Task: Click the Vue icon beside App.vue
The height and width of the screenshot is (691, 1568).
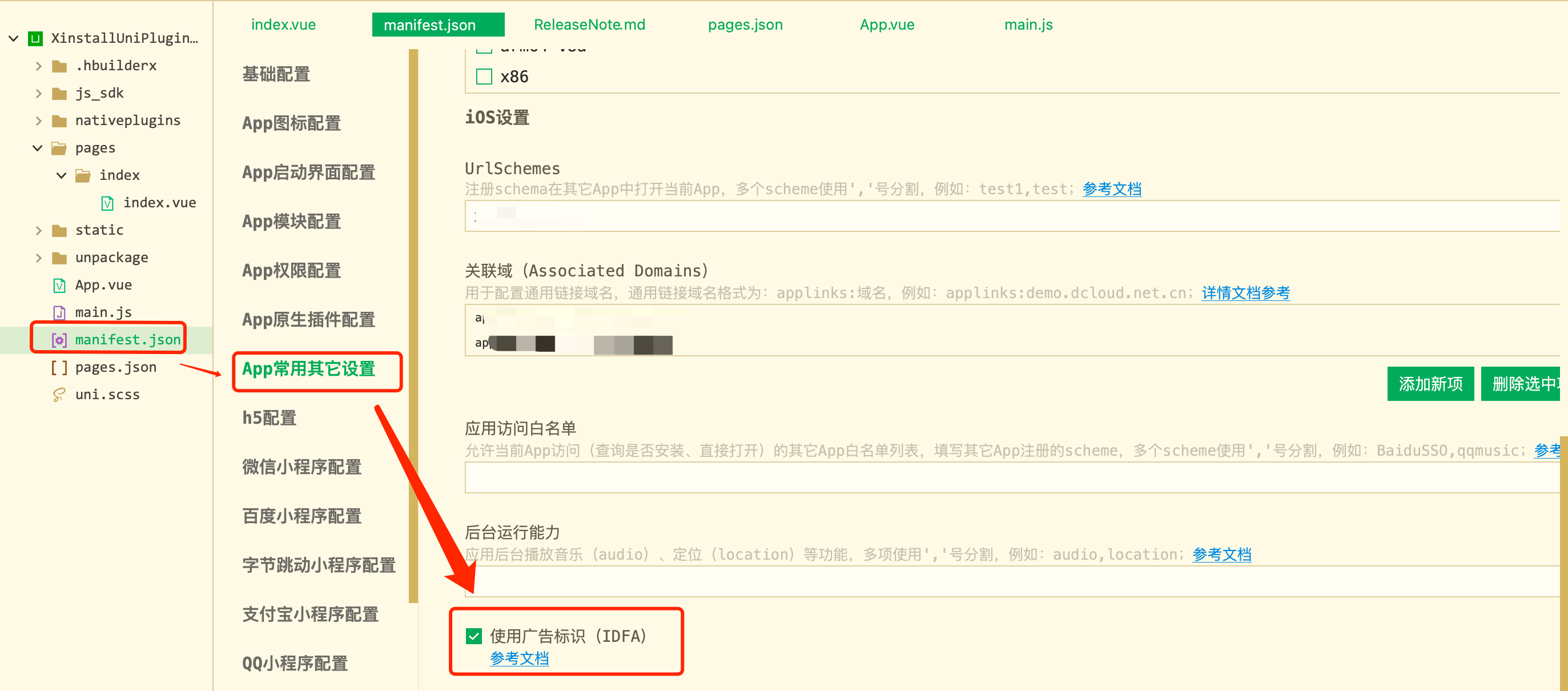Action: pyautogui.click(x=58, y=284)
